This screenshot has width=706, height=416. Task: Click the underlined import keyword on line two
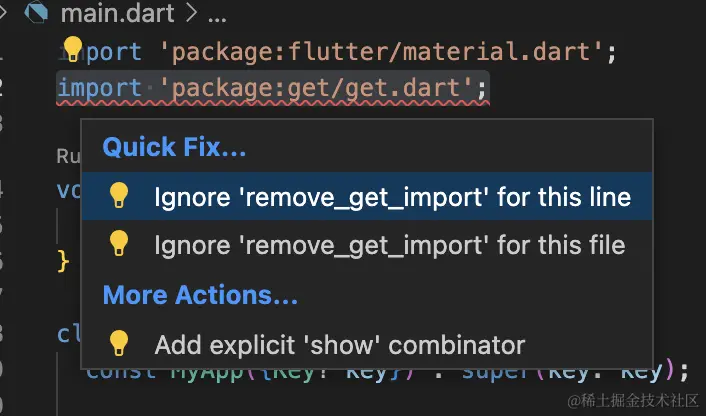coord(100,88)
